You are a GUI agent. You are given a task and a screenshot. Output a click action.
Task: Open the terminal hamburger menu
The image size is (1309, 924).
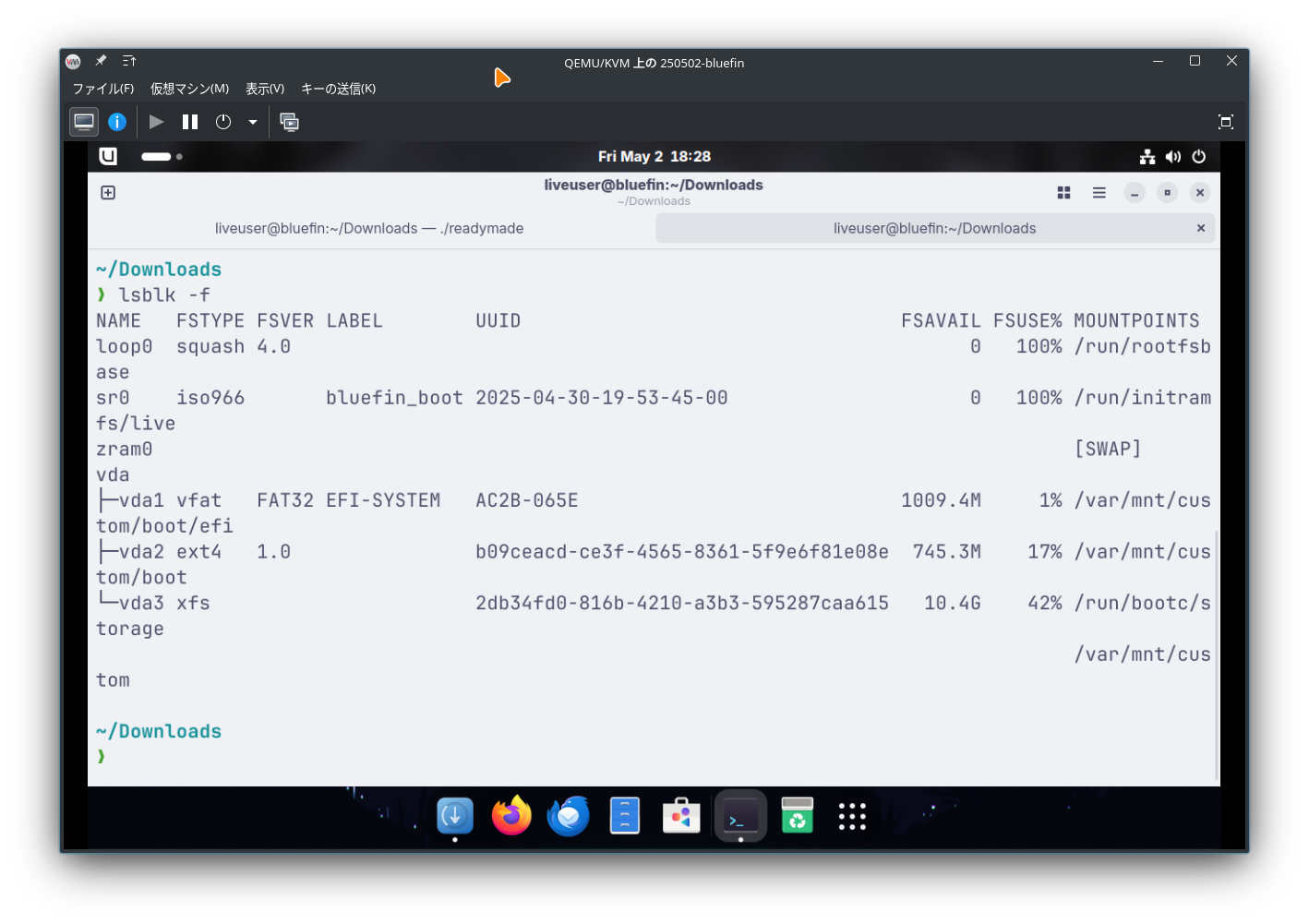point(1099,193)
